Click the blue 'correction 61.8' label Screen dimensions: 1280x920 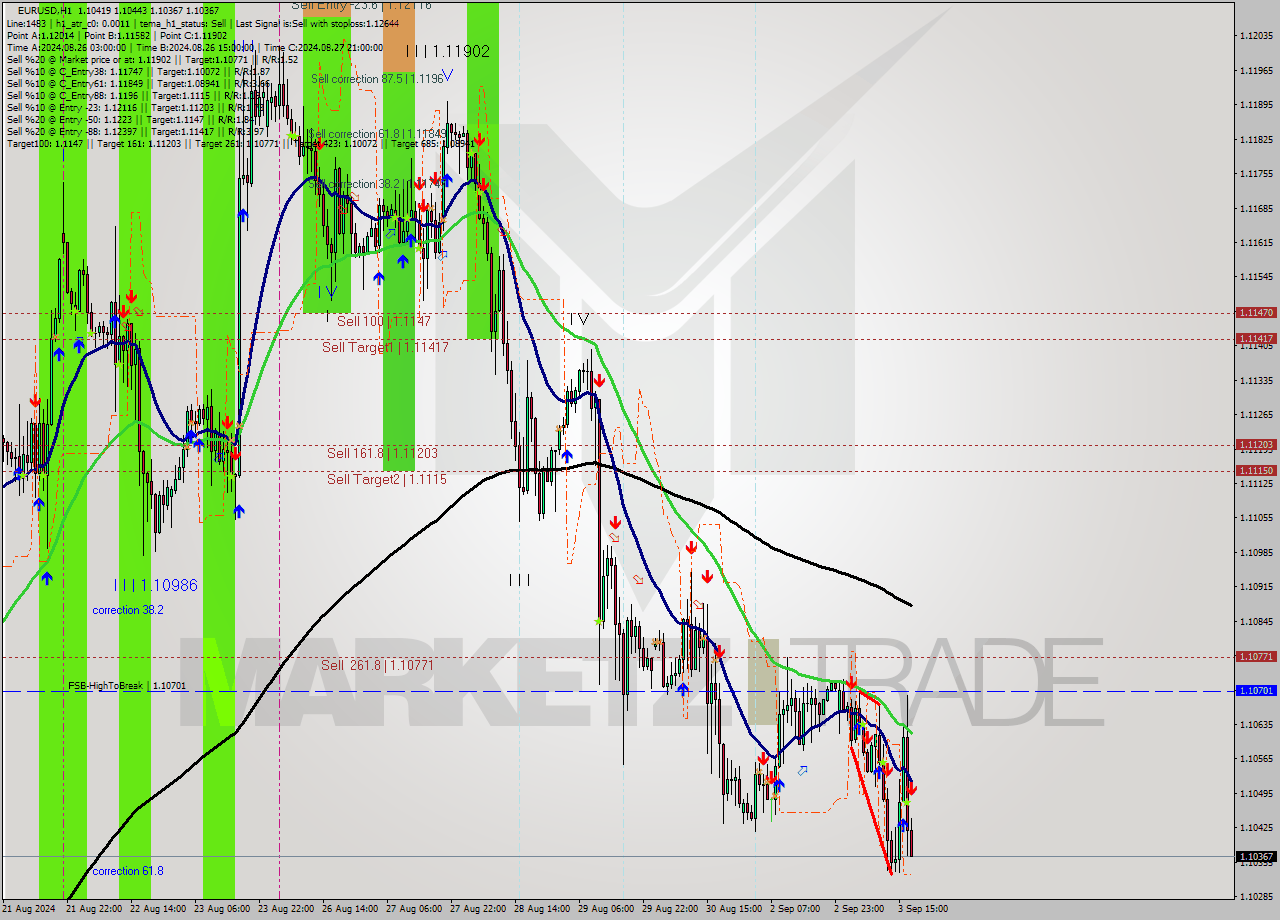(128, 871)
